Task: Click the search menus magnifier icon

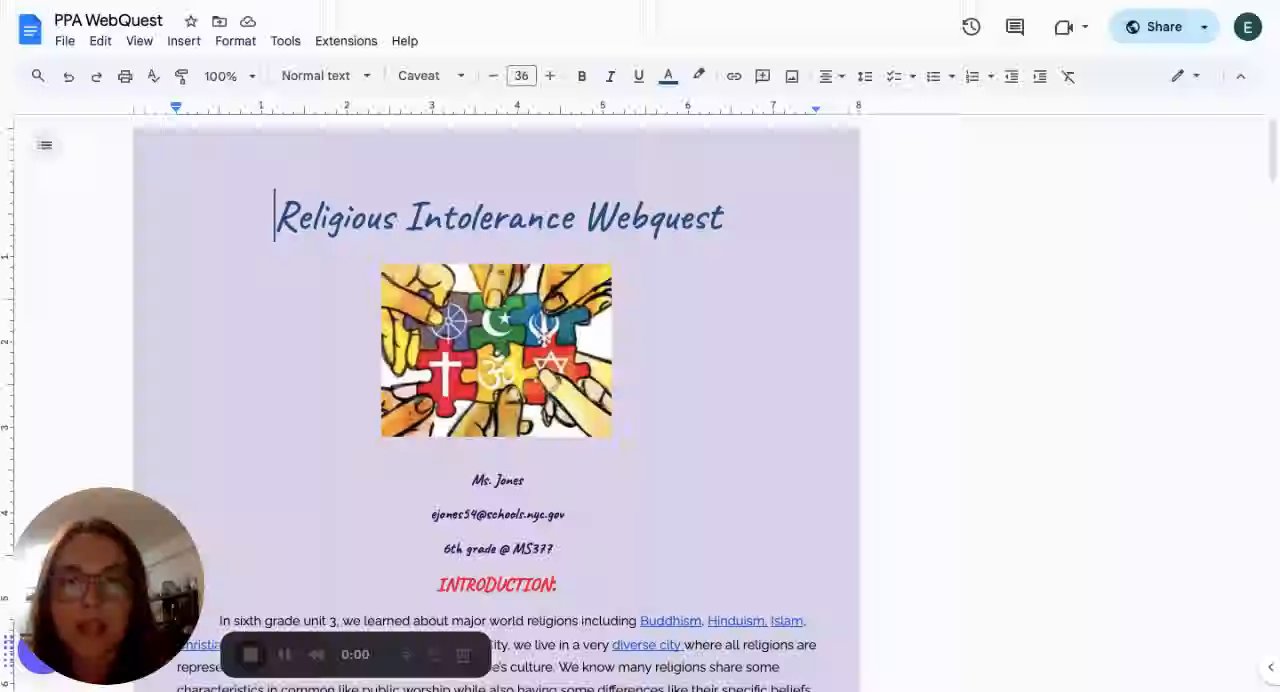Action: pyautogui.click(x=38, y=76)
